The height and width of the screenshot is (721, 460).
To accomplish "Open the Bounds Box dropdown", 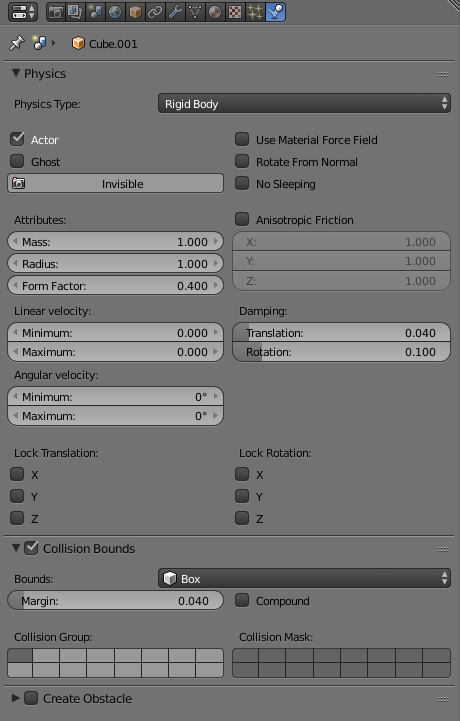I will coord(304,578).
